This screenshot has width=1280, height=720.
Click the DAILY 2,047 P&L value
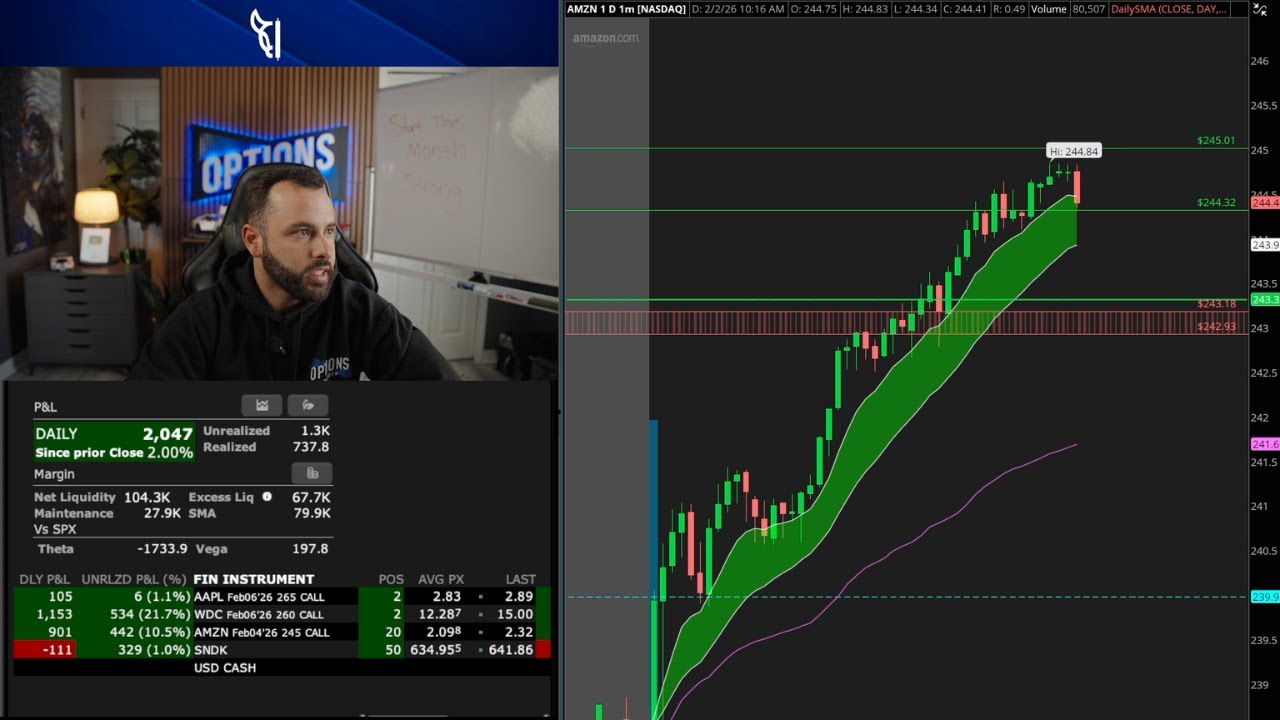[167, 434]
